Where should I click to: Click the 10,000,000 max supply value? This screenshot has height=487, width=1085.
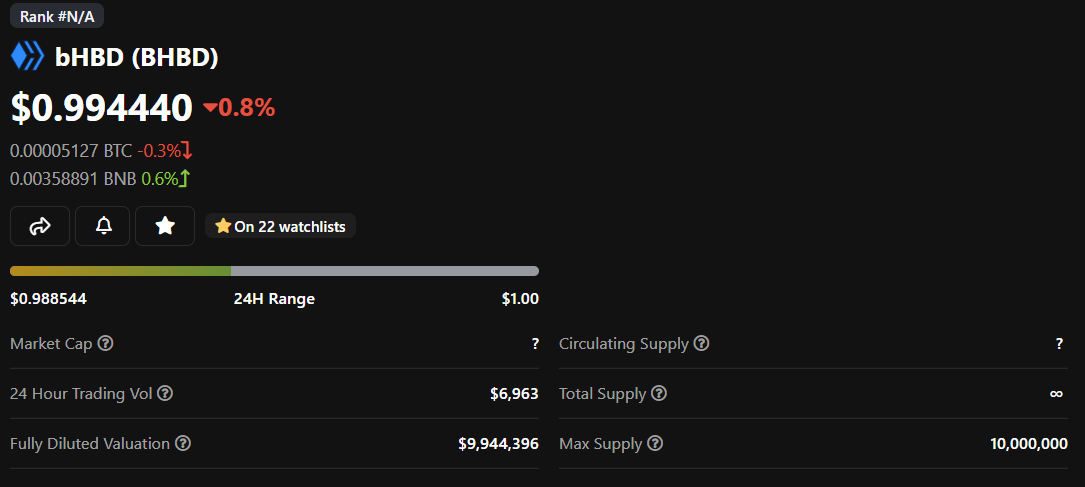1029,444
